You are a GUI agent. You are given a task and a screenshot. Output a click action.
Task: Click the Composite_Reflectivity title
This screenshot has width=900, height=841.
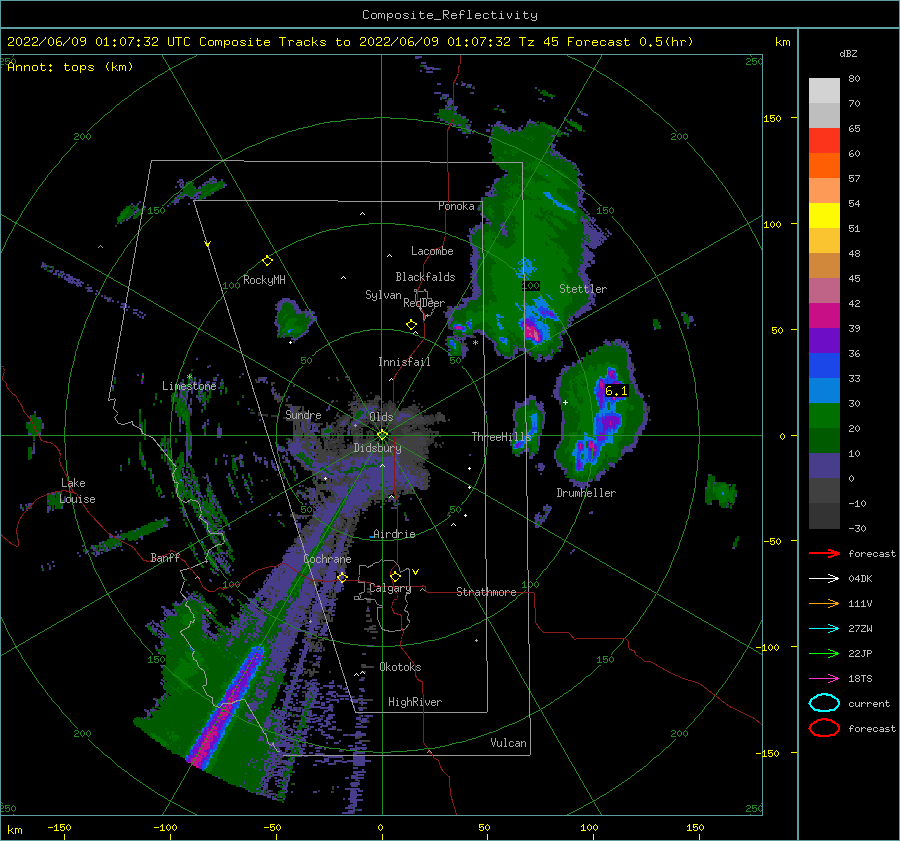(450, 15)
